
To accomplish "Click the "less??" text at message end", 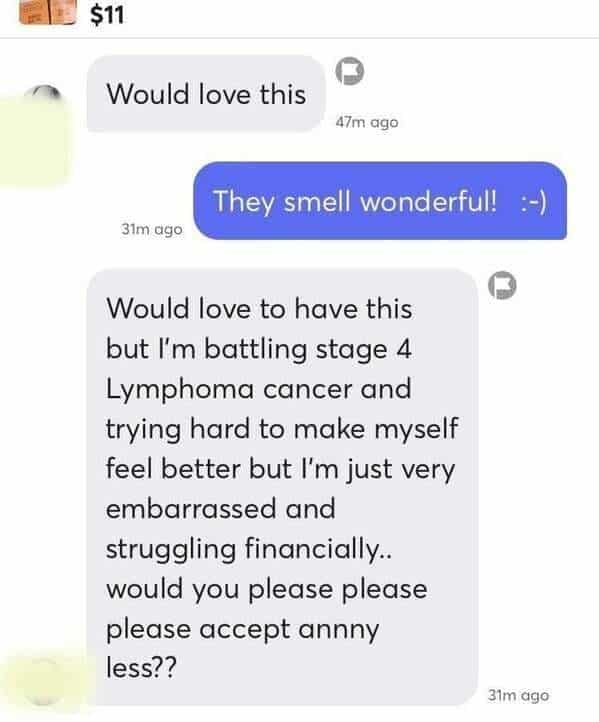I will (141, 667).
